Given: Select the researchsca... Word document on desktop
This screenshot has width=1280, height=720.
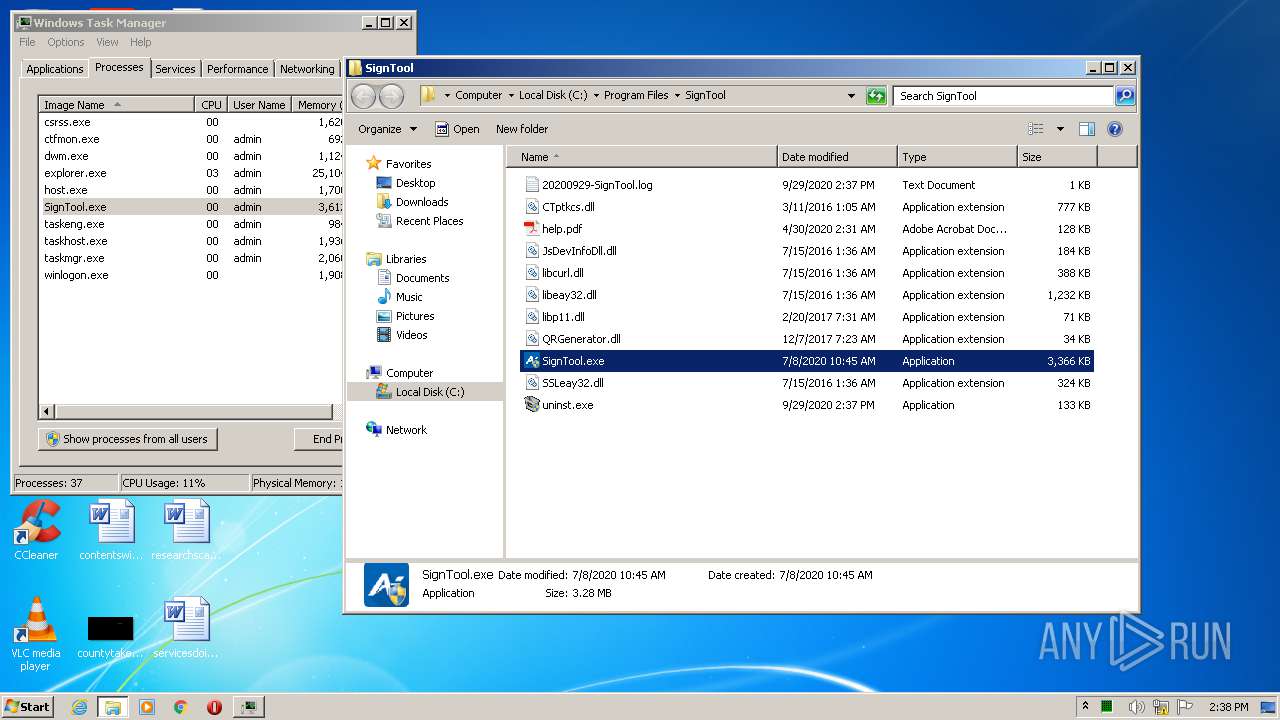Looking at the screenshot, I should (x=186, y=530).
